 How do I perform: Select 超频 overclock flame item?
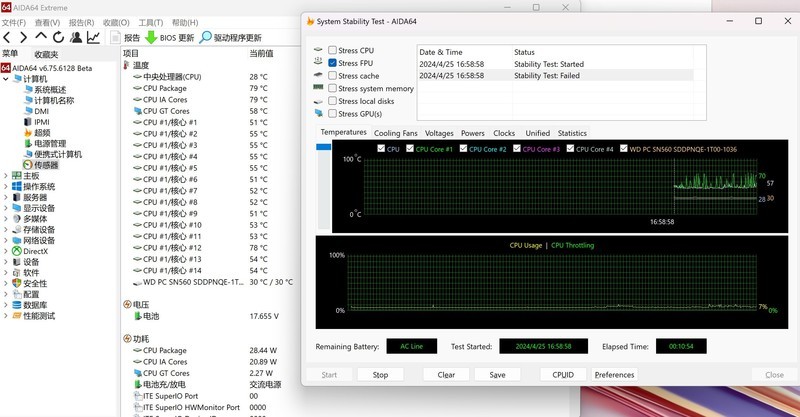(42, 133)
